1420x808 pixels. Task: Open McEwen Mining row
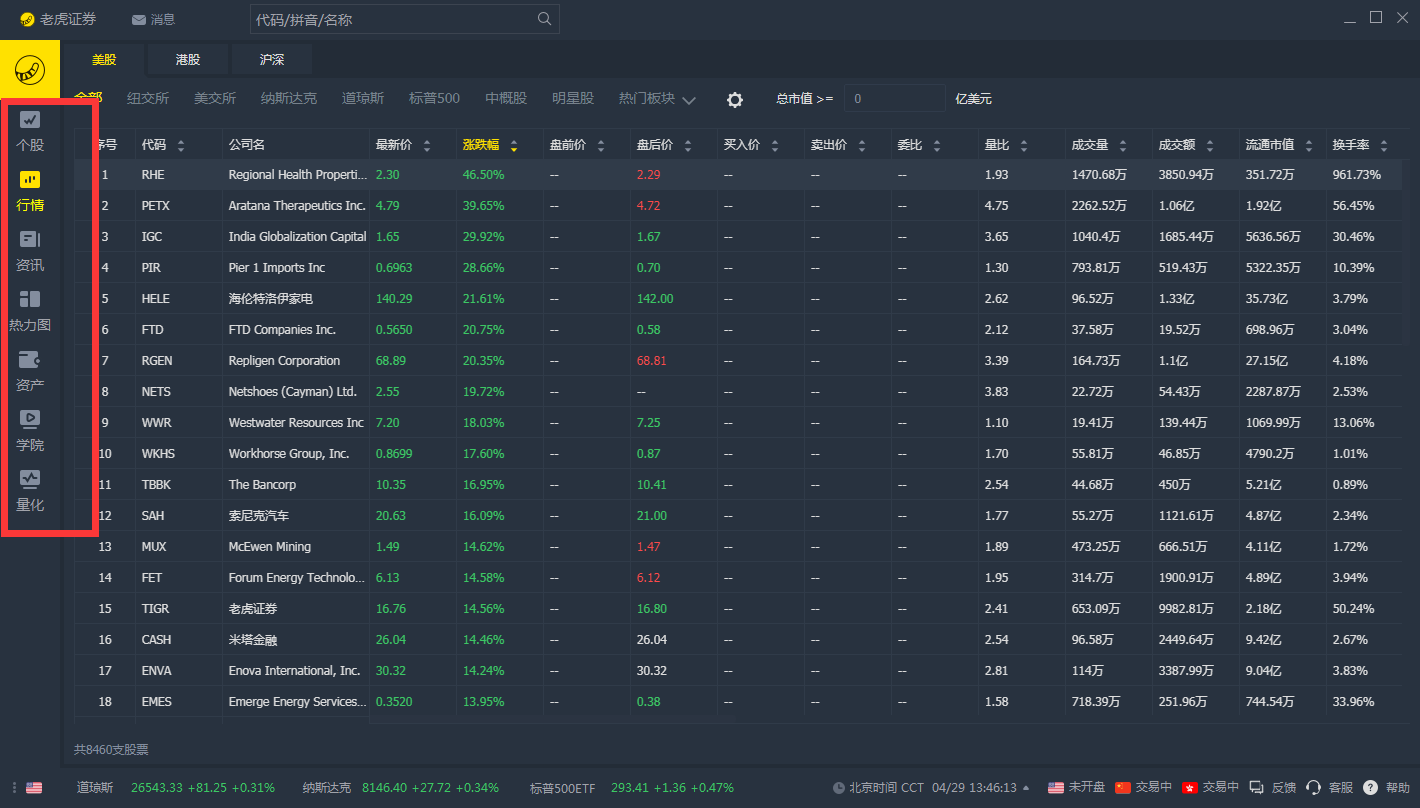click(738, 546)
